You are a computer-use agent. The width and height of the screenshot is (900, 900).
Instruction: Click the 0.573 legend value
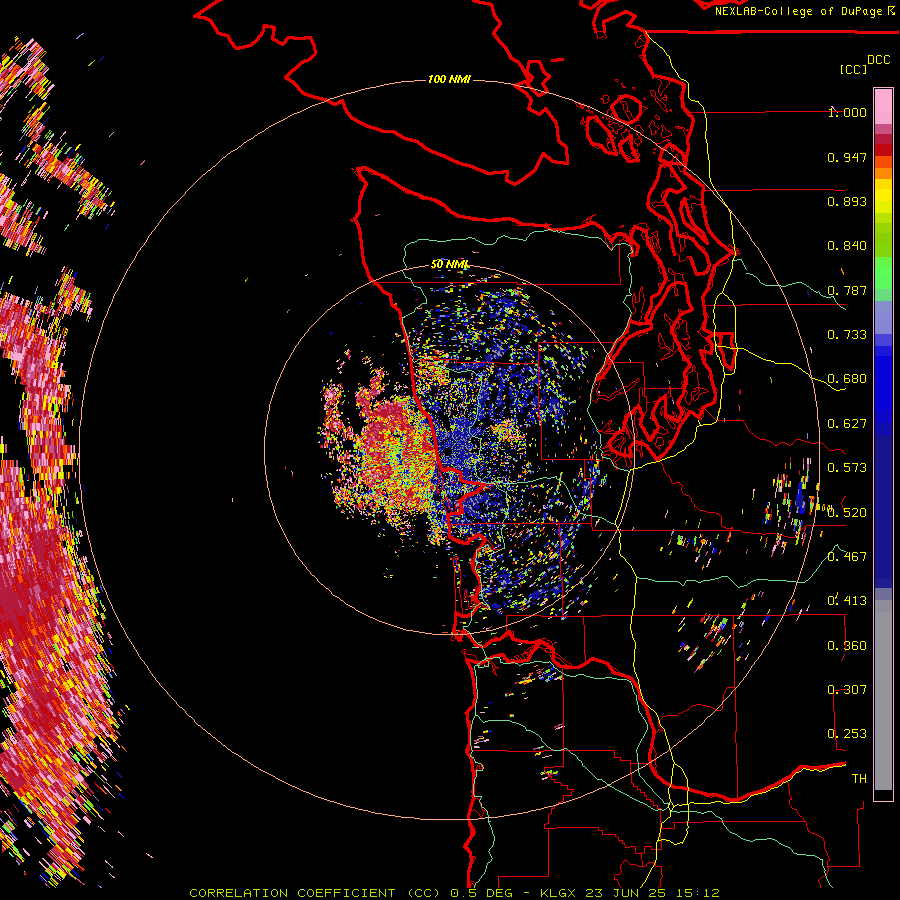[847, 468]
